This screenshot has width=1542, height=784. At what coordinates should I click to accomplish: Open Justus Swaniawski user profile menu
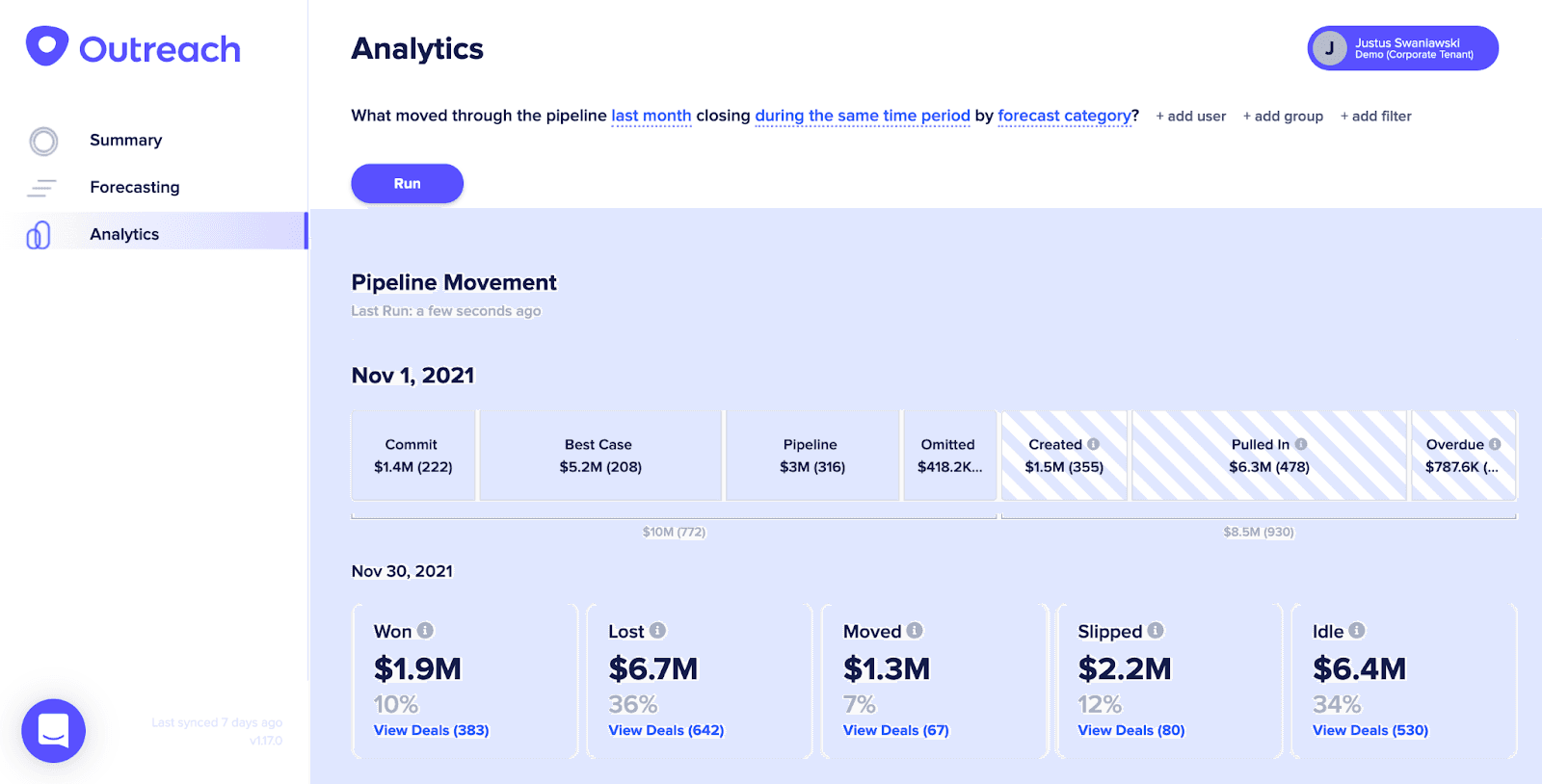[1402, 48]
